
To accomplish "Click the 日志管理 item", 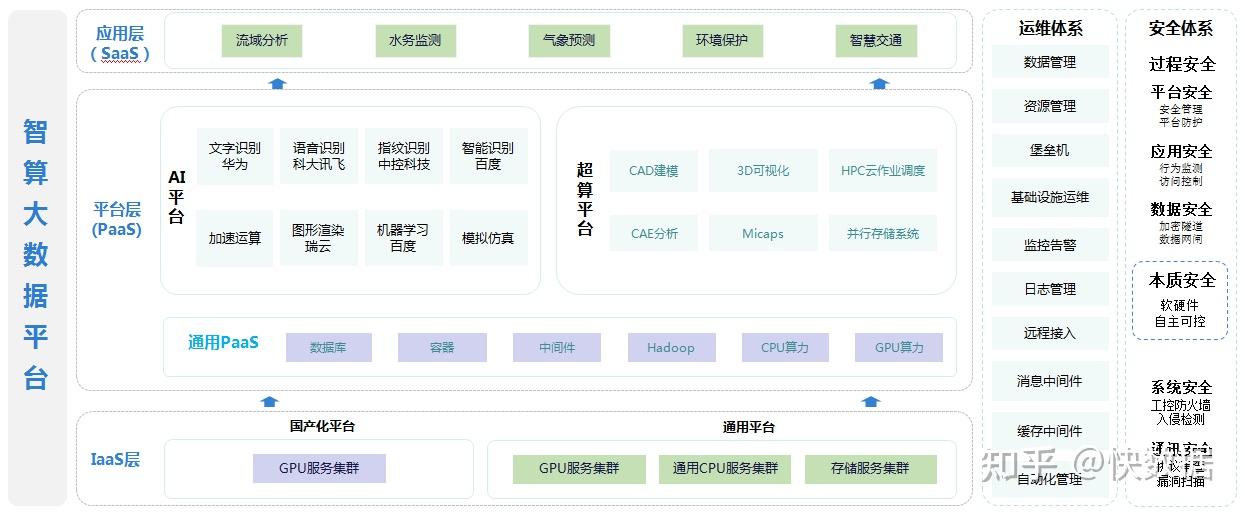I will 1050,289.
